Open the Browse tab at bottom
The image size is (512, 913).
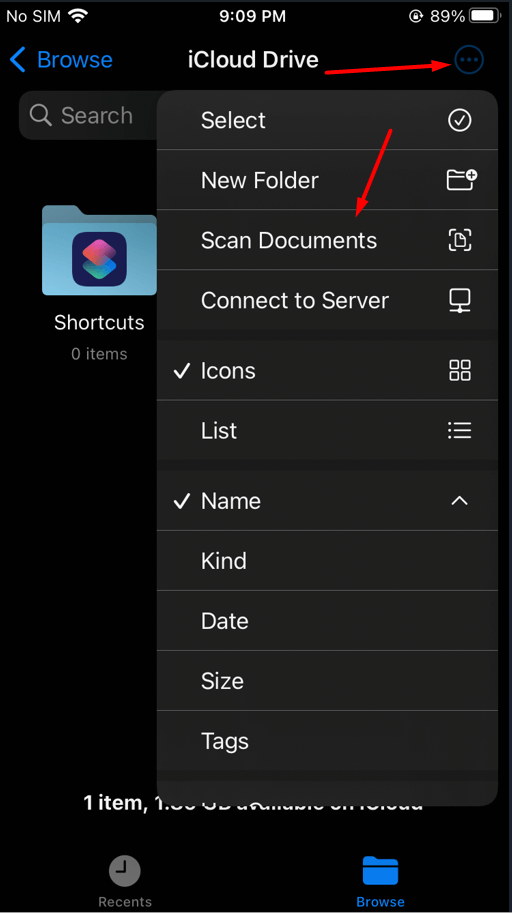(x=380, y=880)
